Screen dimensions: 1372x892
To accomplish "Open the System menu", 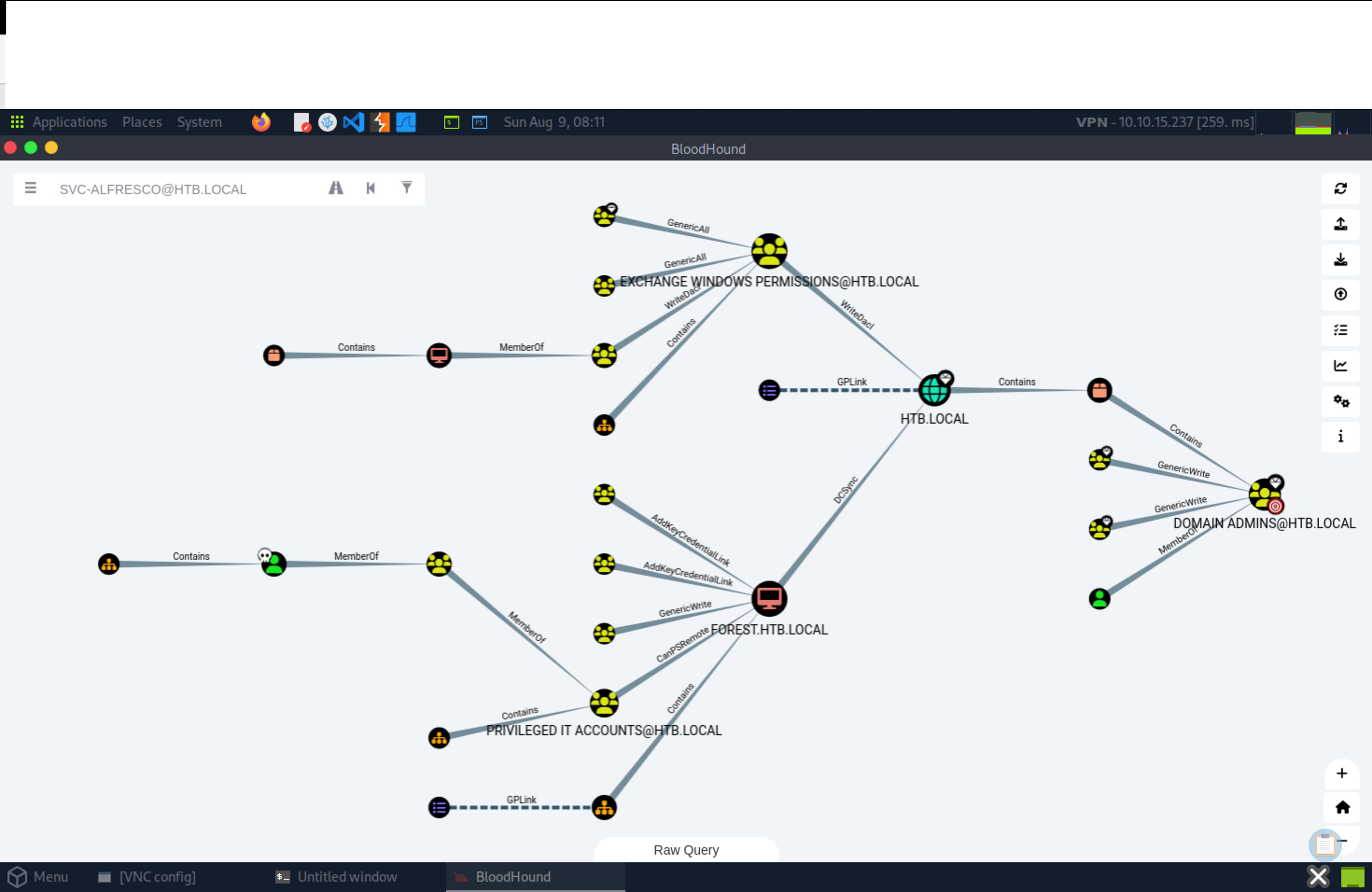I will pos(199,122).
